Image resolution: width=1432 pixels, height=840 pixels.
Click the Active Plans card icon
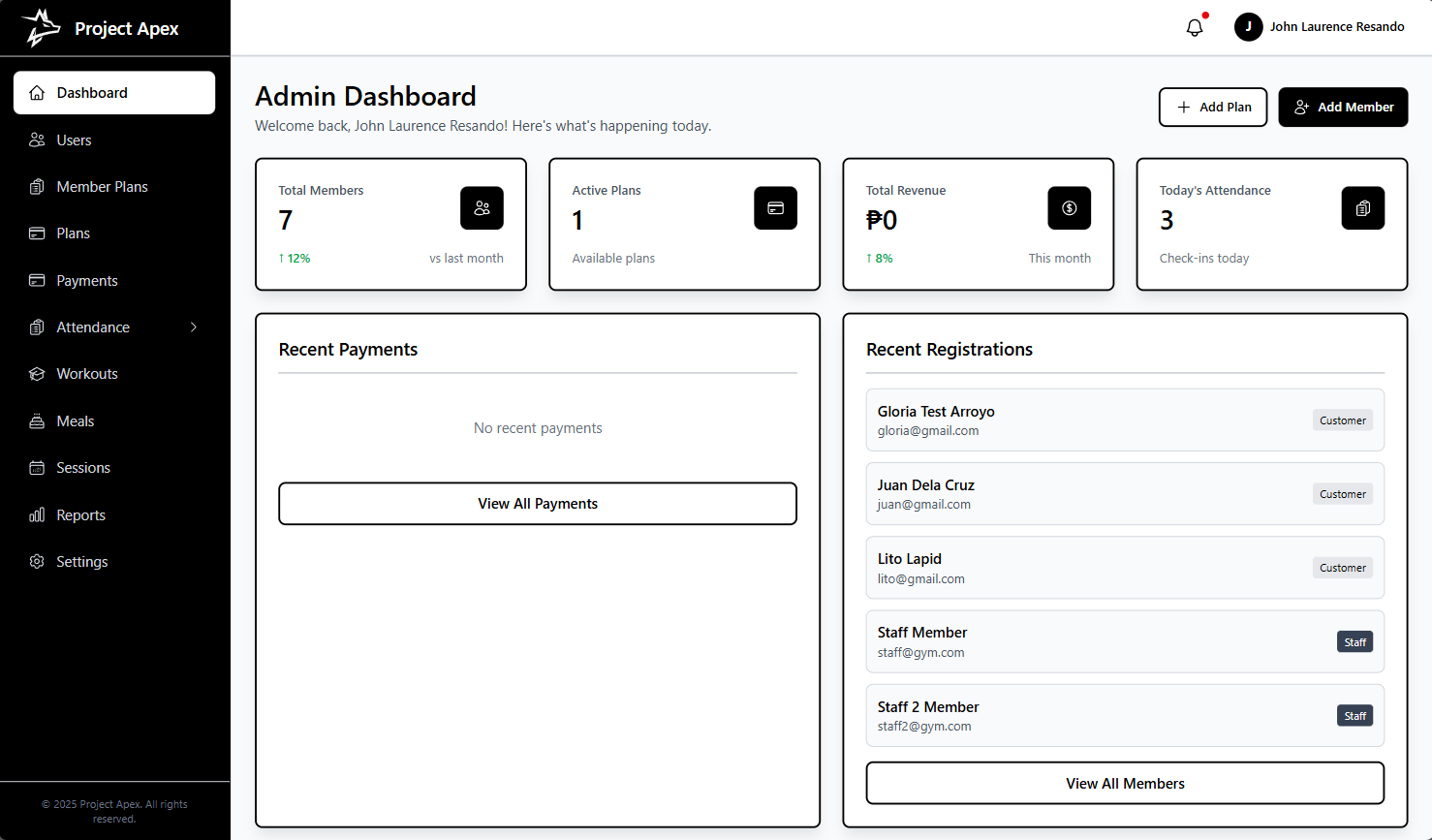pos(775,208)
